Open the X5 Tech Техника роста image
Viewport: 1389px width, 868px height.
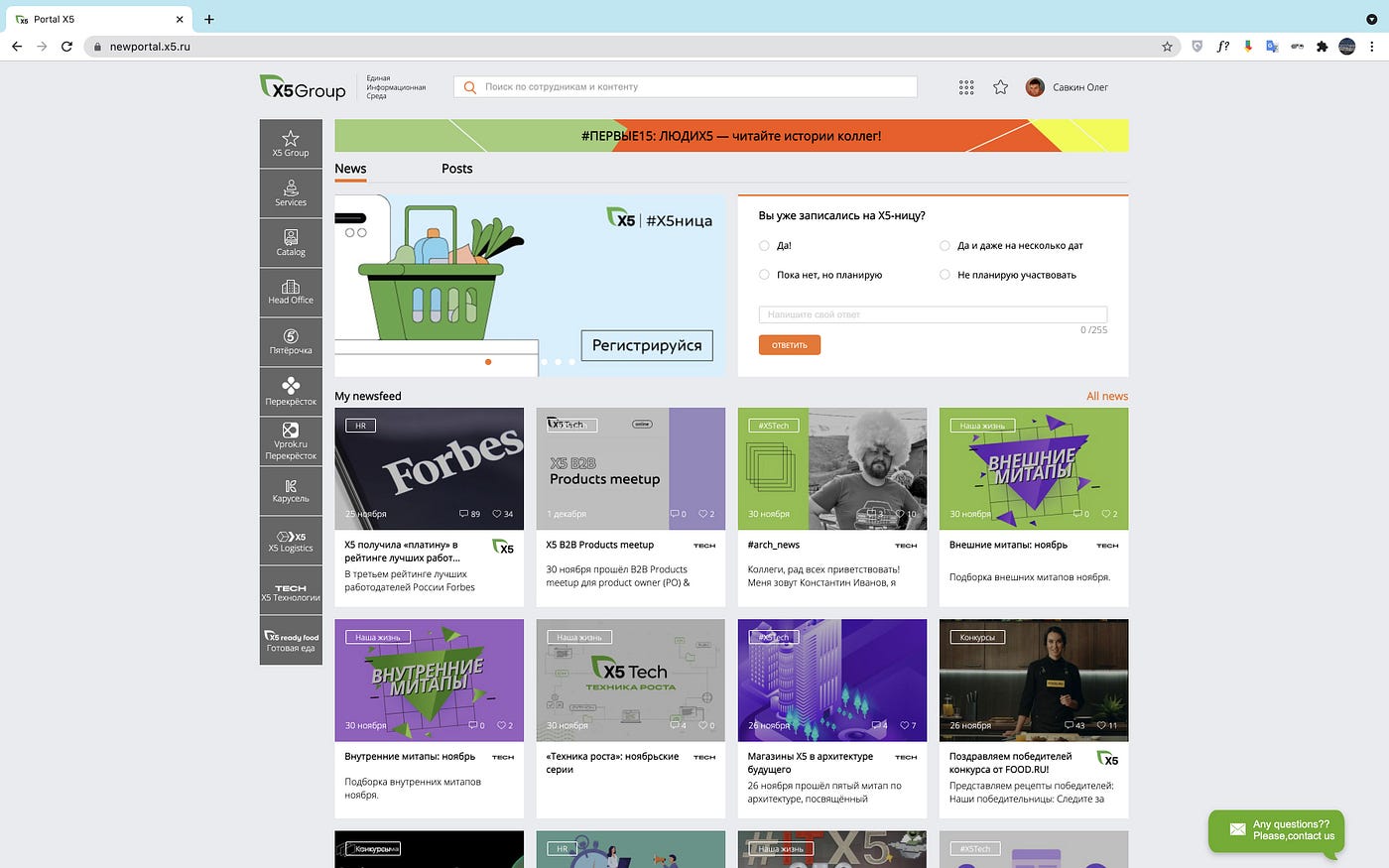pyautogui.click(x=630, y=680)
